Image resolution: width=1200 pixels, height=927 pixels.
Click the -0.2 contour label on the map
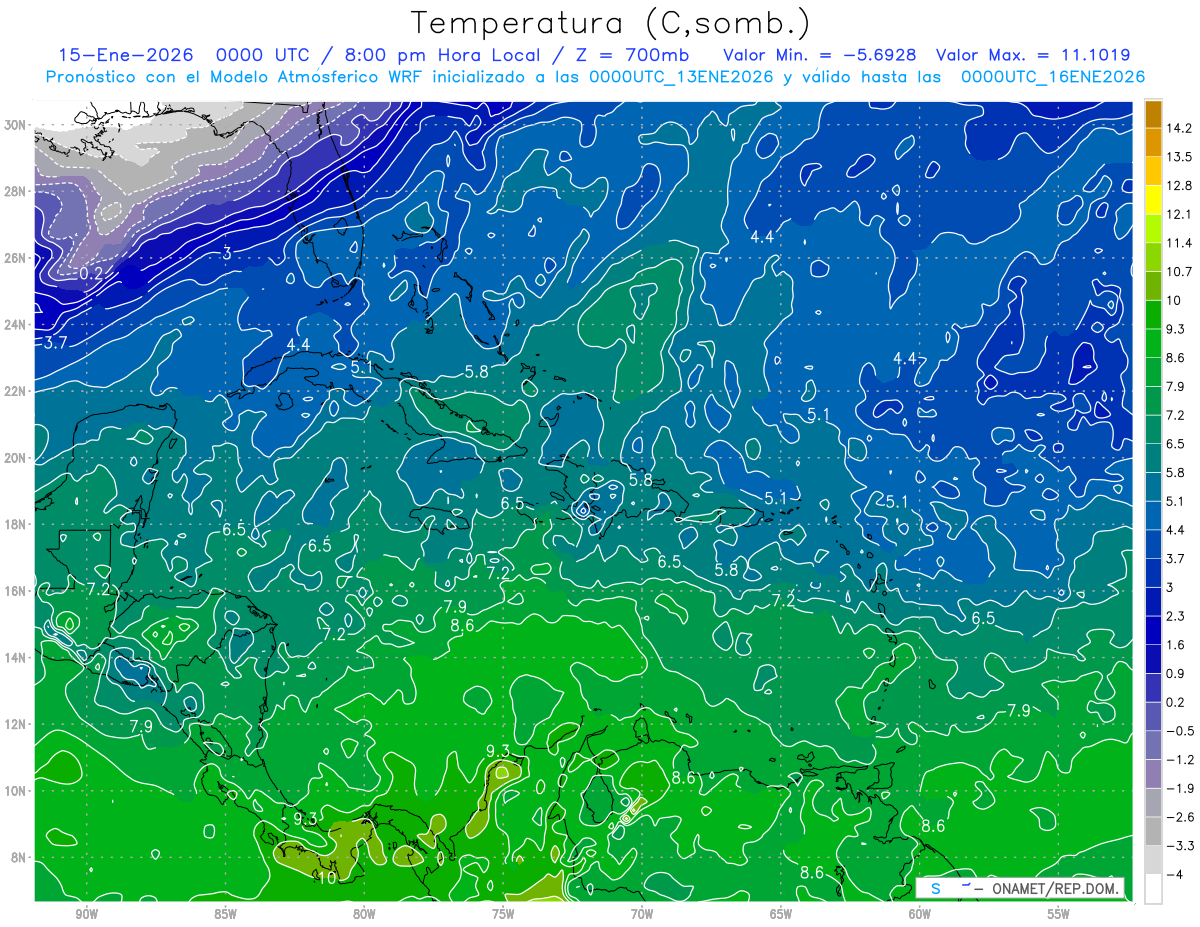point(88,273)
